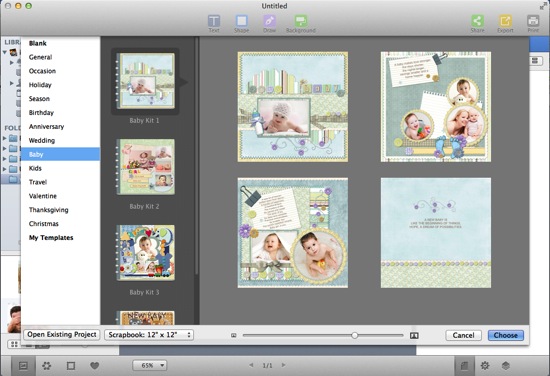Viewport: 550px width, 376px height.
Task: Click the heart favorites icon
Action: (x=94, y=366)
